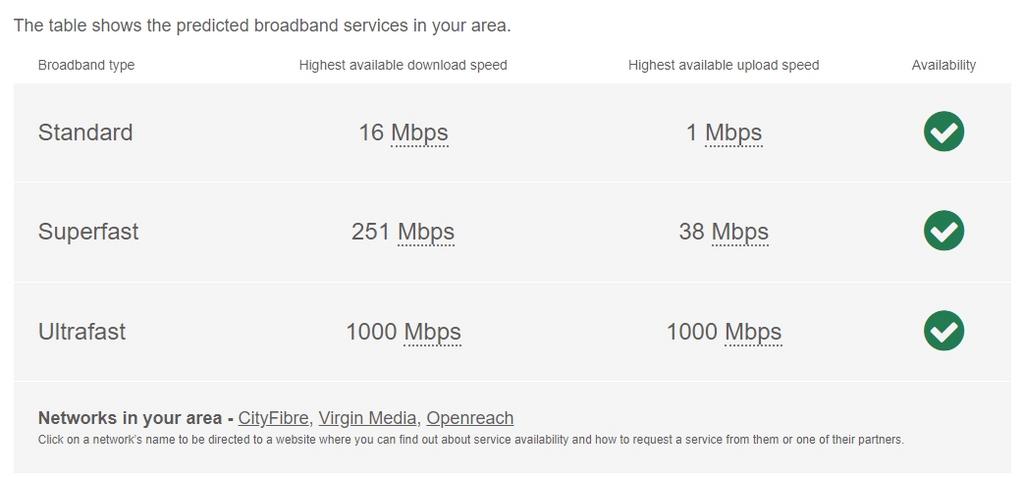Click the Highest available upload speed header
This screenshot has width=1024, height=477.
pos(724,65)
